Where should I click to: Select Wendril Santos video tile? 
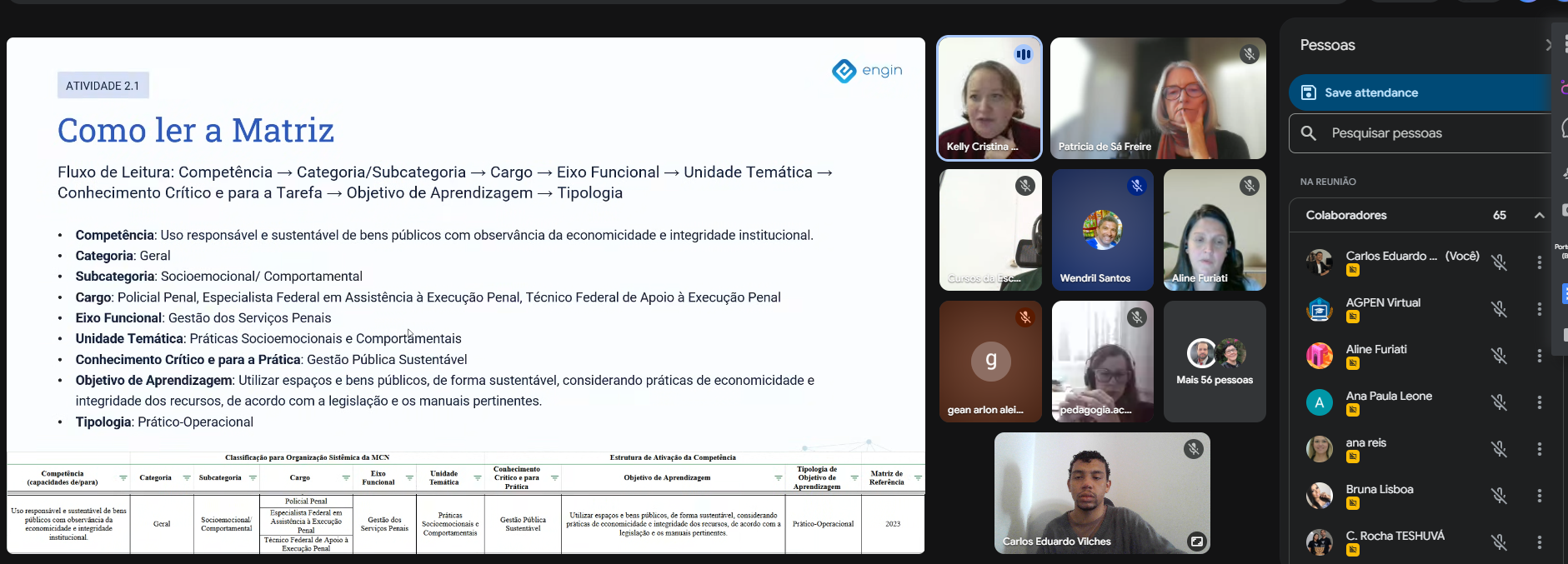pos(1103,230)
